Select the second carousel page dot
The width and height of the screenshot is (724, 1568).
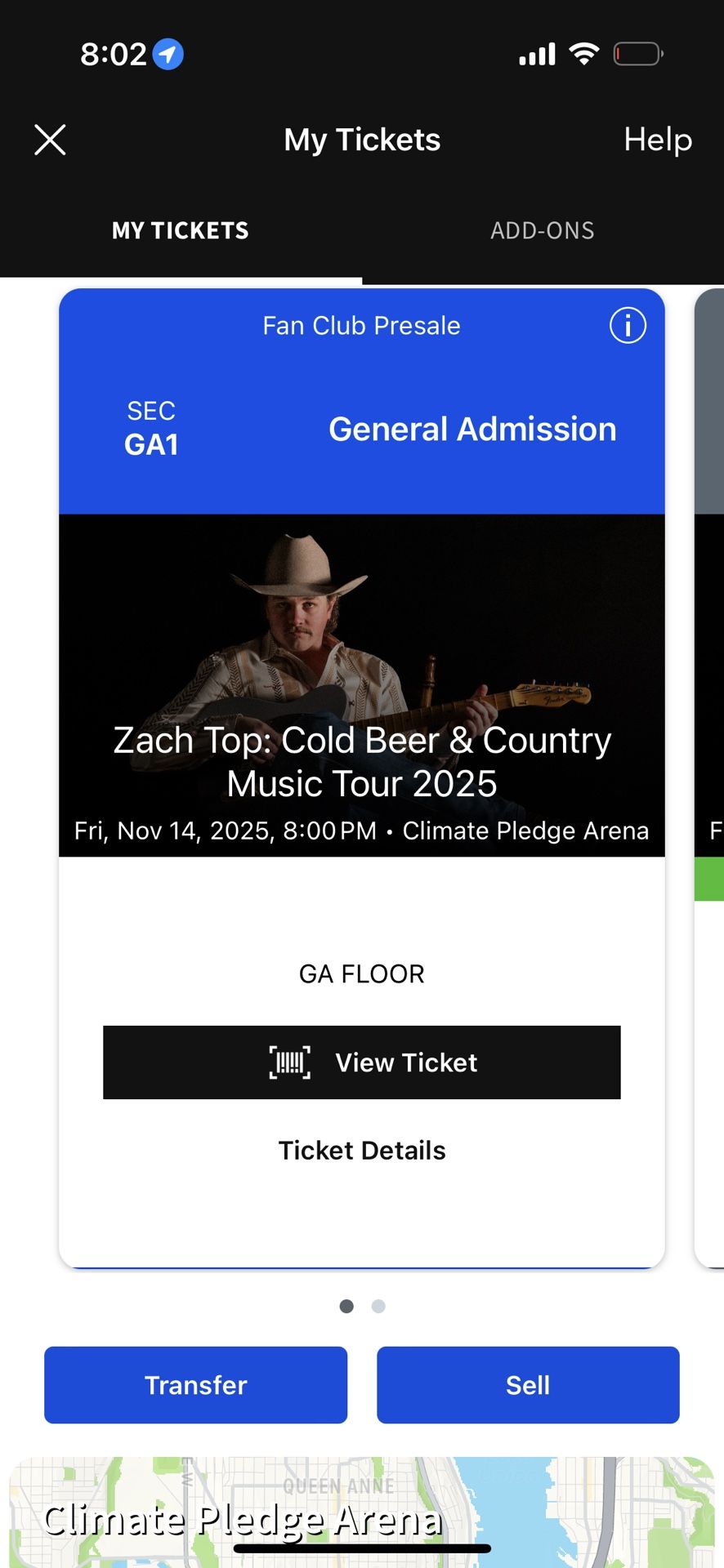(x=378, y=1306)
